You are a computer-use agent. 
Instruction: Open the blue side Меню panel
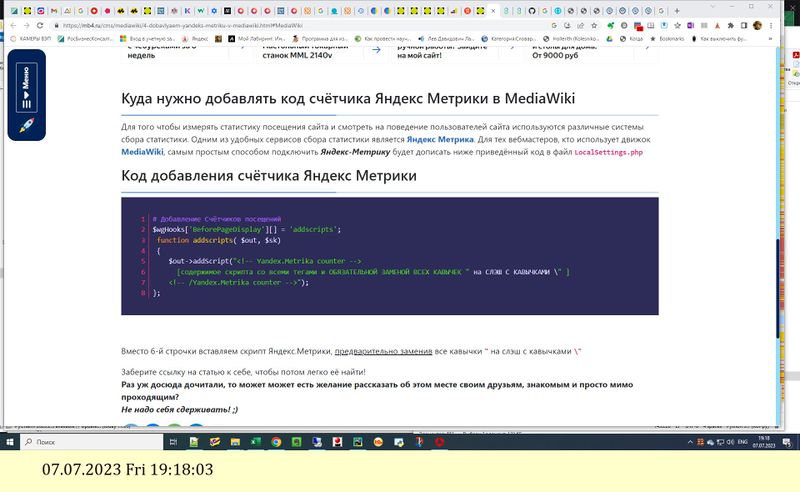(x=27, y=87)
